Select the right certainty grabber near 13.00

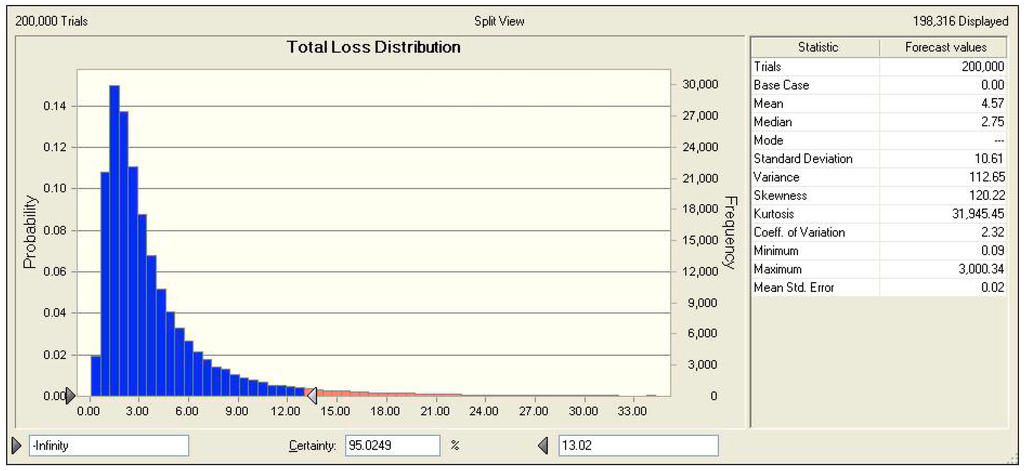pos(311,395)
